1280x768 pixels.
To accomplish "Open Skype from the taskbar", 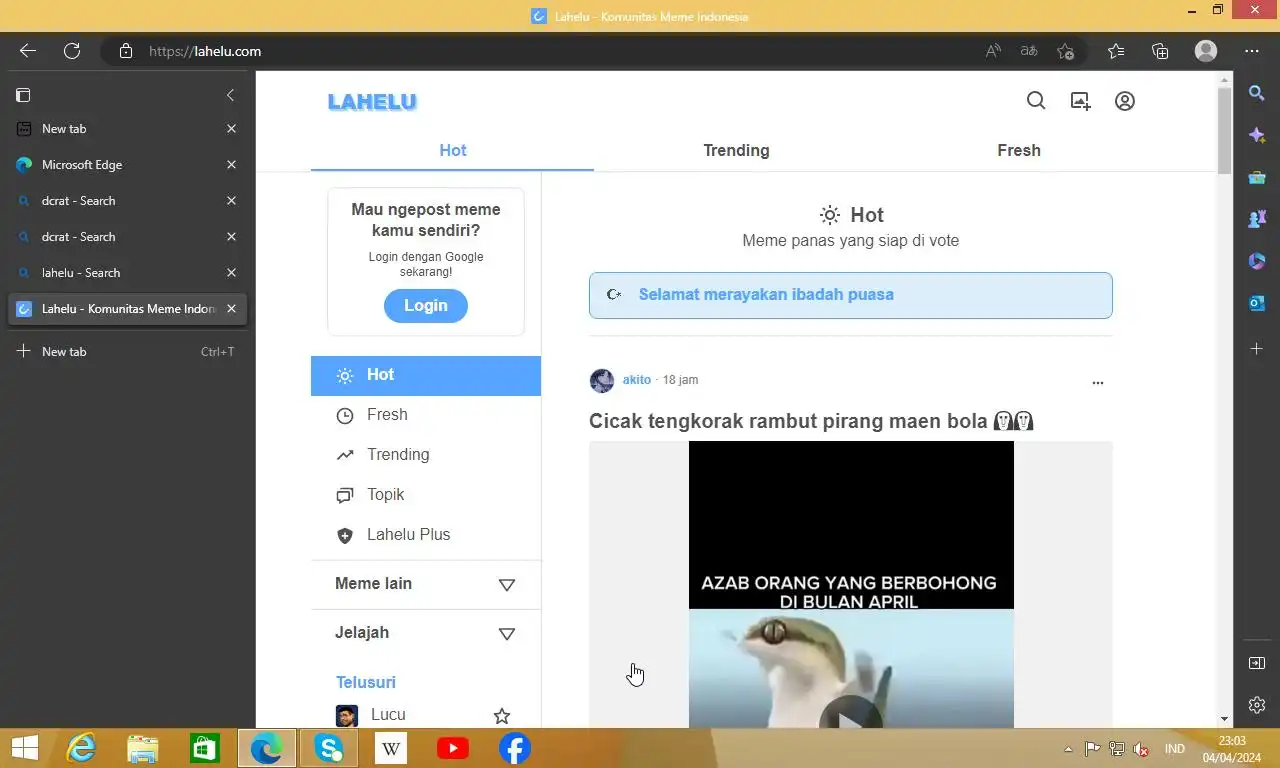I will coord(329,748).
